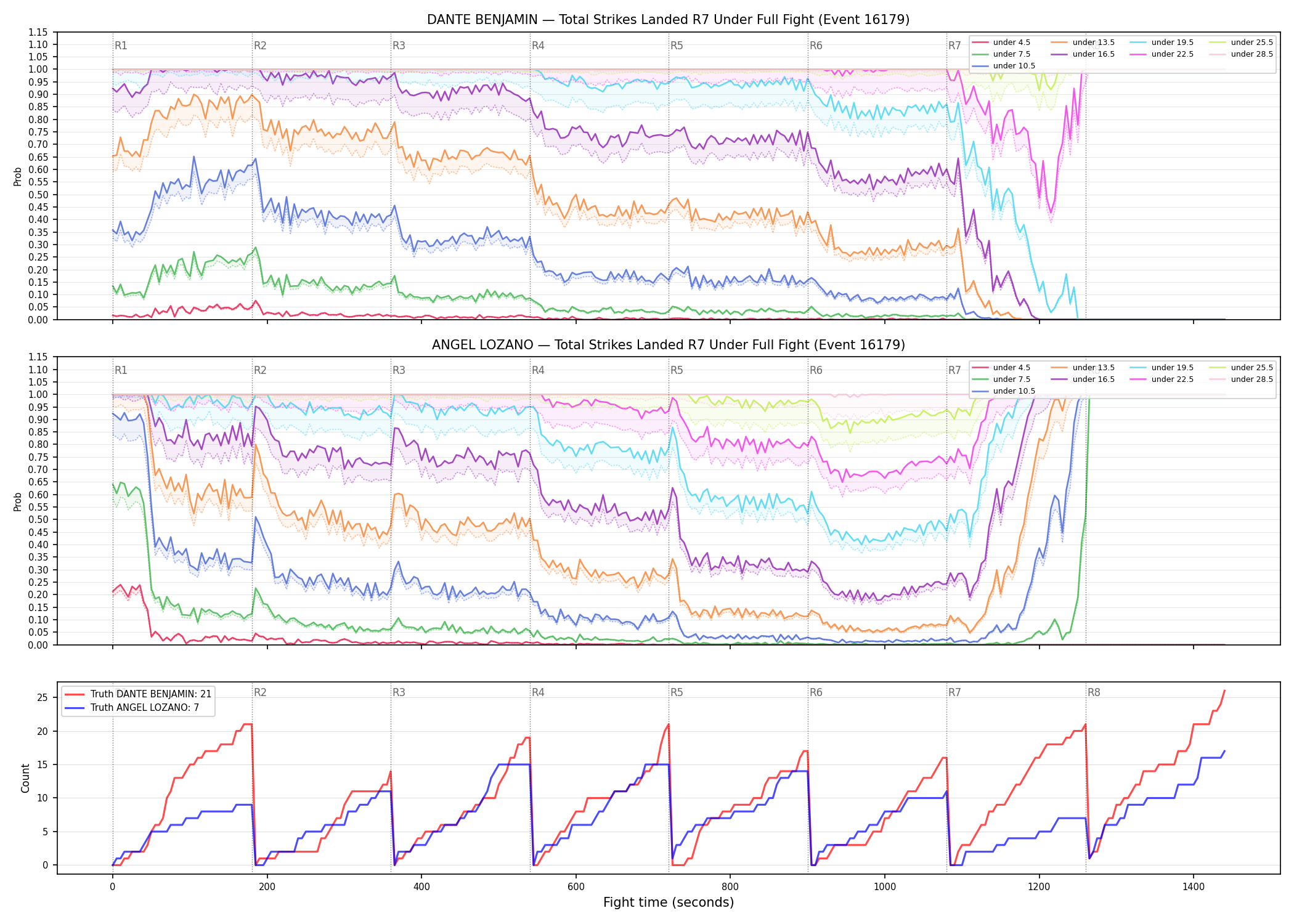Click R8 round marker in Count chart
The width and height of the screenshot is (1294, 924).
(1094, 692)
